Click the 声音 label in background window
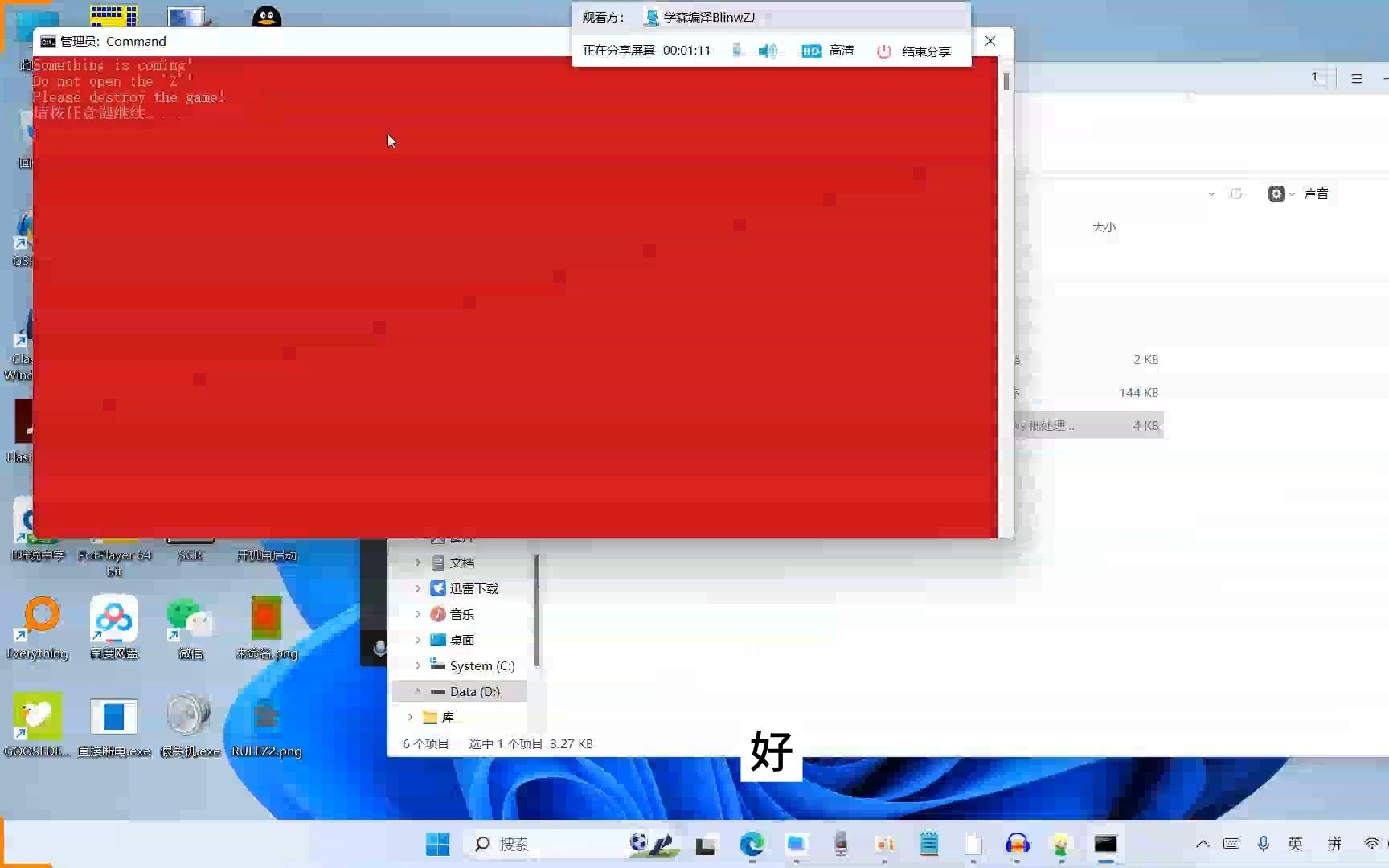 point(1316,194)
